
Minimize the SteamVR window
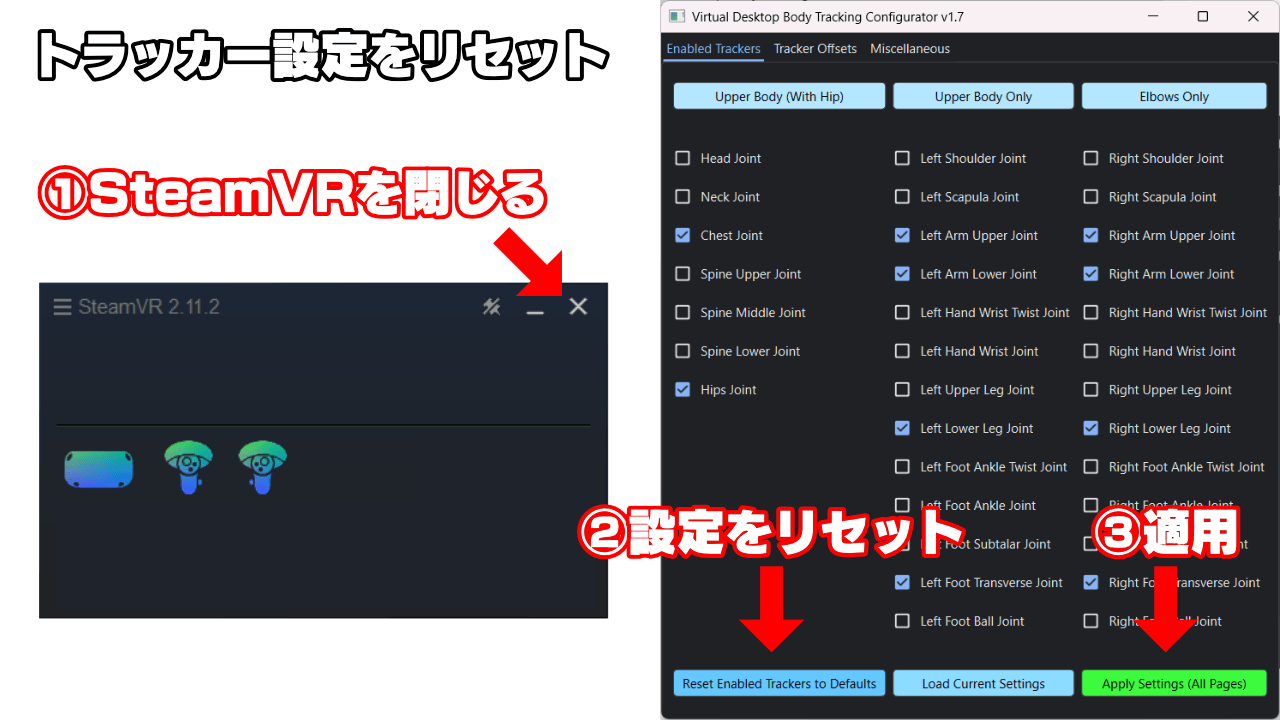point(535,310)
